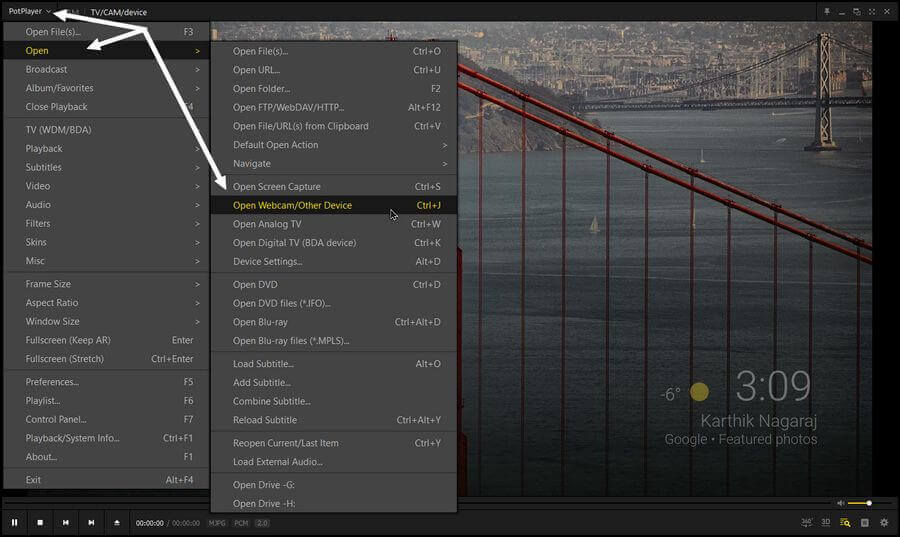Skip to the next track

coord(91,522)
